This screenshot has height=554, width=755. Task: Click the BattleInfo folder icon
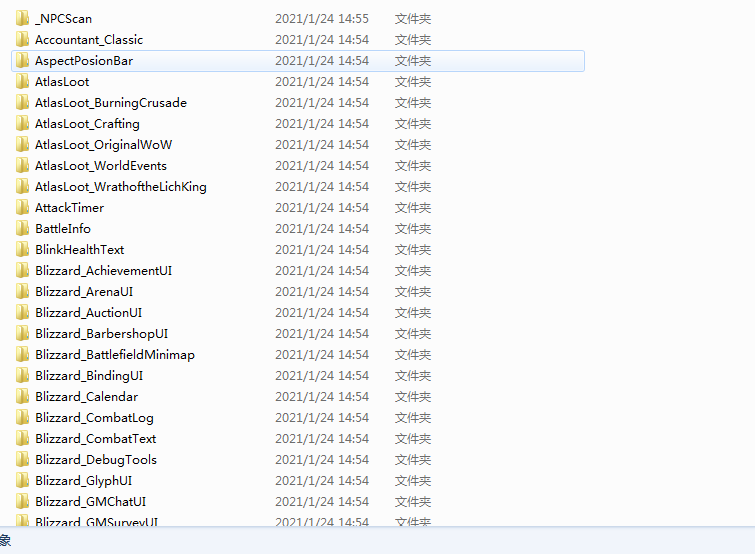pyautogui.click(x=22, y=229)
